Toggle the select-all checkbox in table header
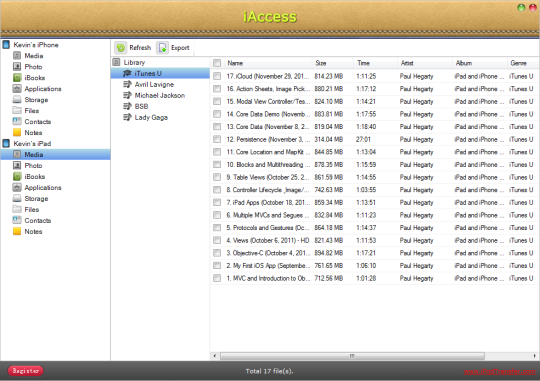Viewport: 540px width, 381px height. tap(217, 63)
